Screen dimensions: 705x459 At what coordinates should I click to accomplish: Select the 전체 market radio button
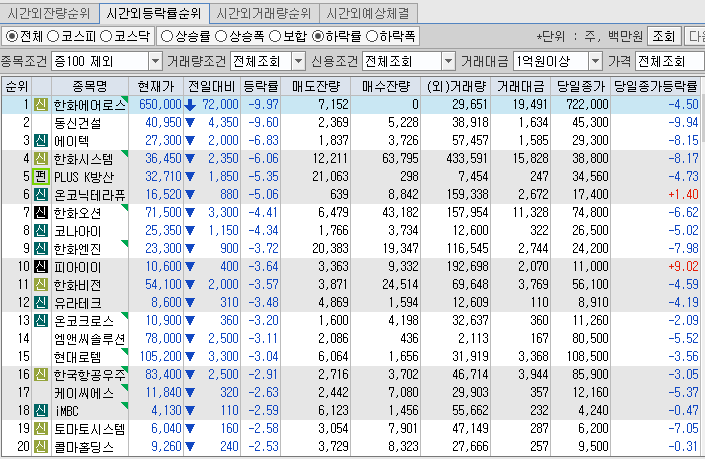click(x=12, y=36)
